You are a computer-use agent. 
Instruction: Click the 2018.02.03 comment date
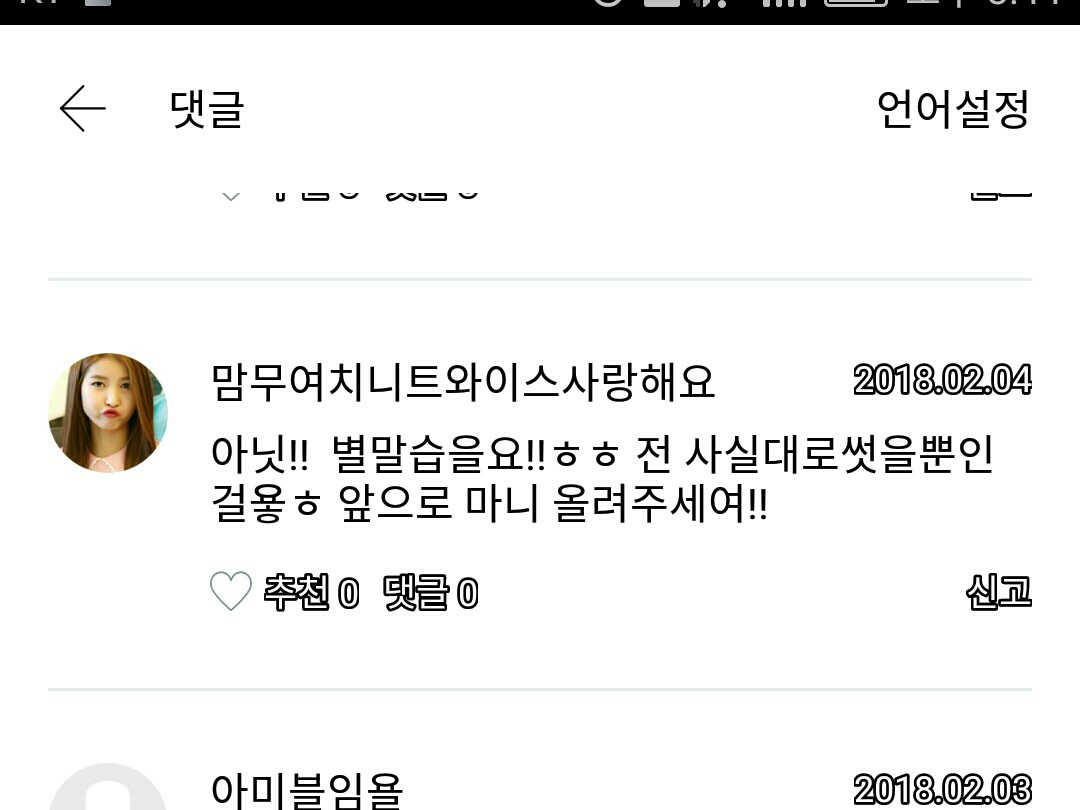click(942, 789)
